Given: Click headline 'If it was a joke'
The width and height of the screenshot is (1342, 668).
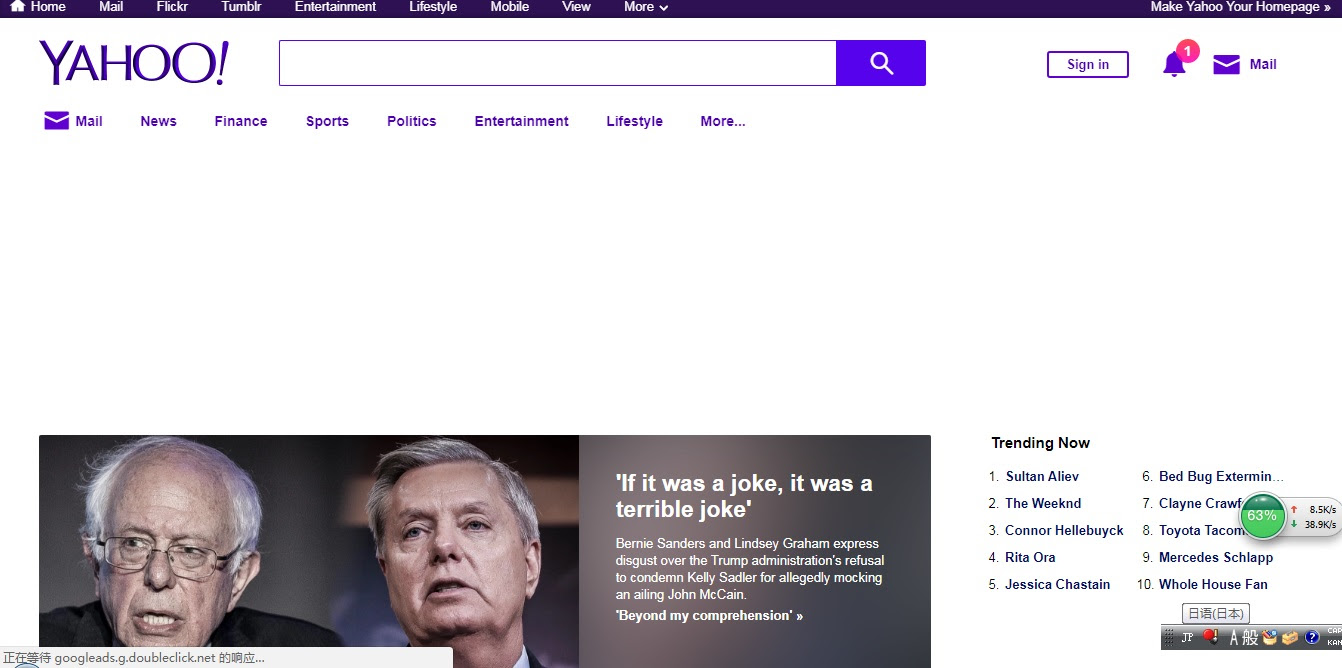Looking at the screenshot, I should 744,496.
